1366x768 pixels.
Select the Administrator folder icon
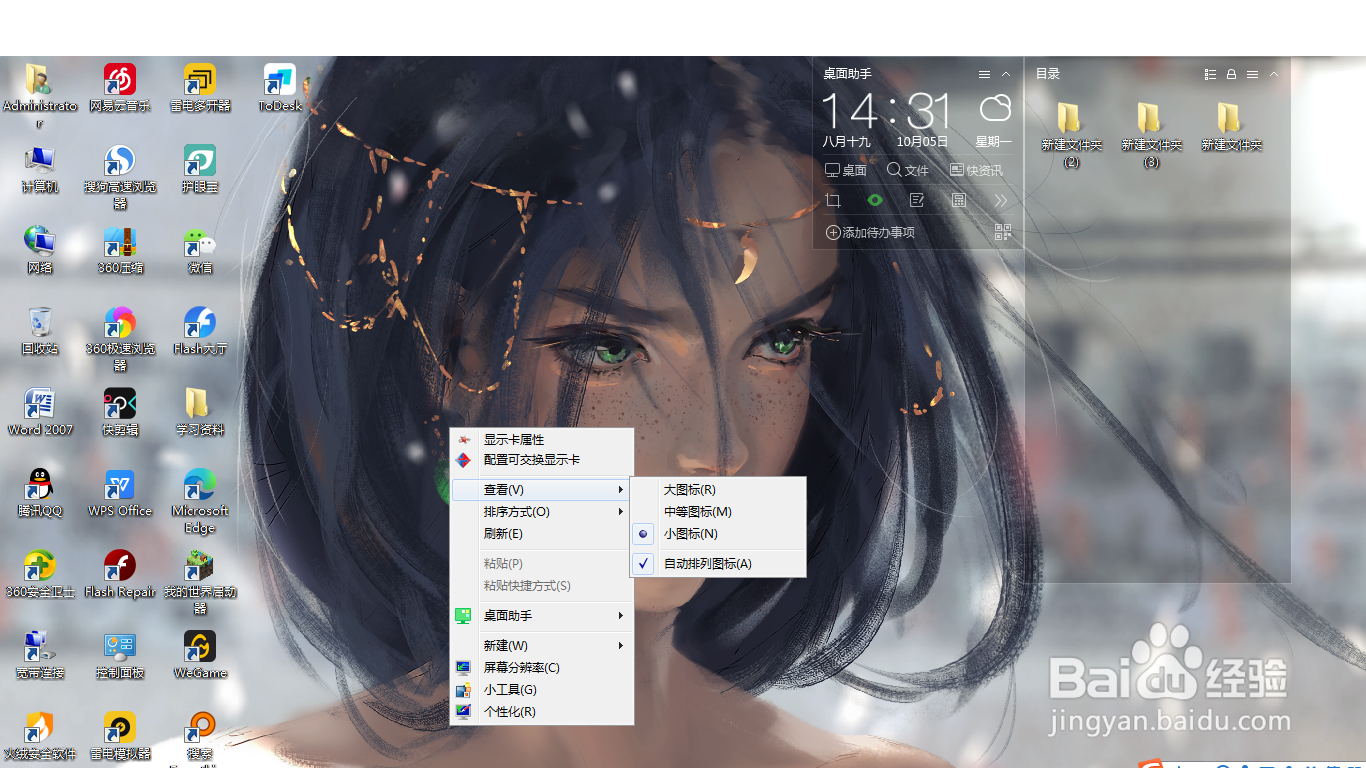pyautogui.click(x=40, y=96)
